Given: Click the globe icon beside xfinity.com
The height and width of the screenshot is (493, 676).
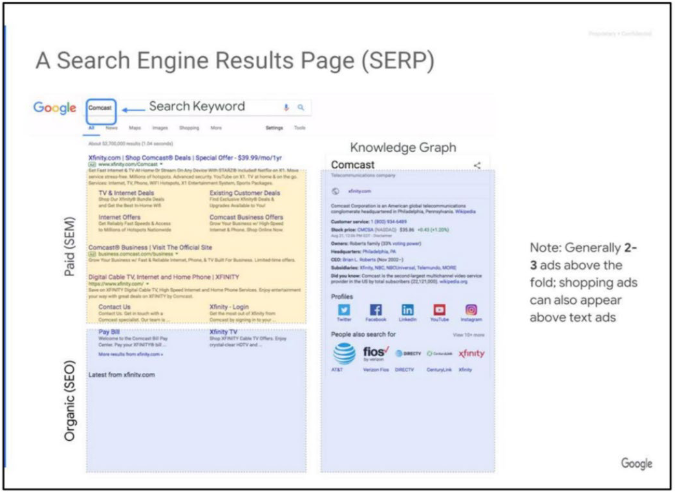Looking at the screenshot, I should click(x=335, y=191).
